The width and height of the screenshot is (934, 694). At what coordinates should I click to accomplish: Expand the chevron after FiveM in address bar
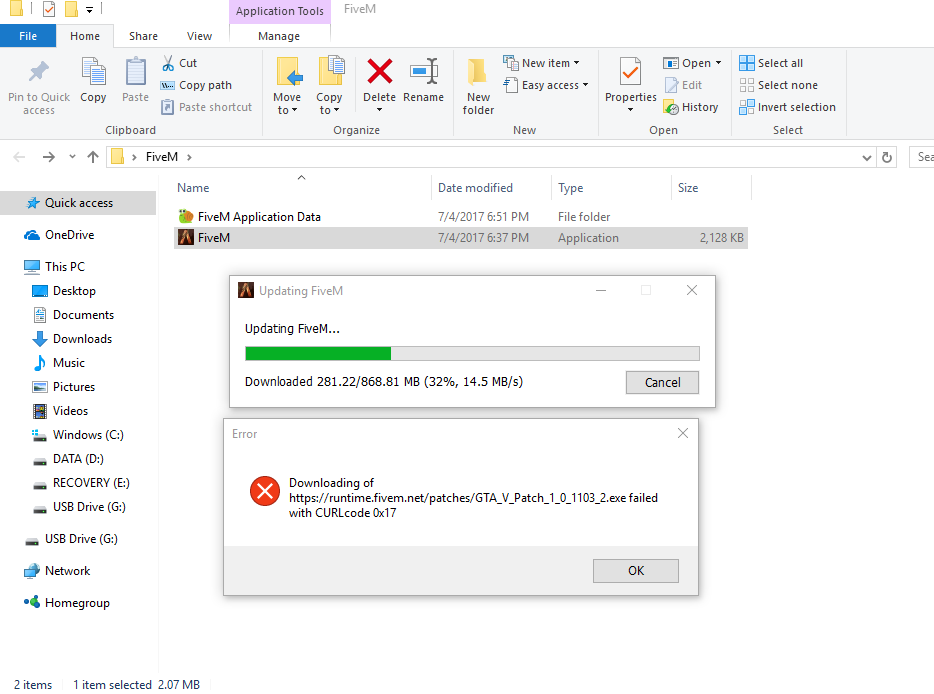coord(189,157)
